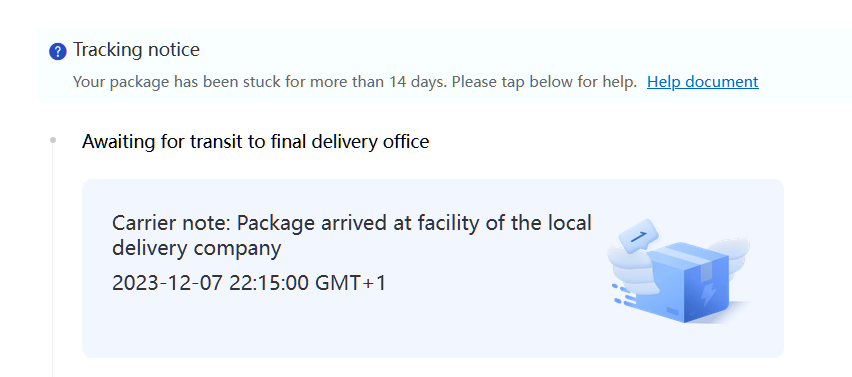Click the speech bubble showing number 1
Screen dimensions: 852x377
pyautogui.click(x=639, y=236)
